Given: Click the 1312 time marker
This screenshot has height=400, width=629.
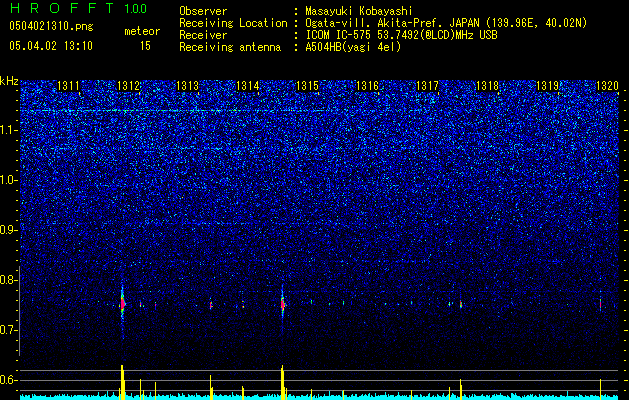Looking at the screenshot, I should [x=128, y=86].
